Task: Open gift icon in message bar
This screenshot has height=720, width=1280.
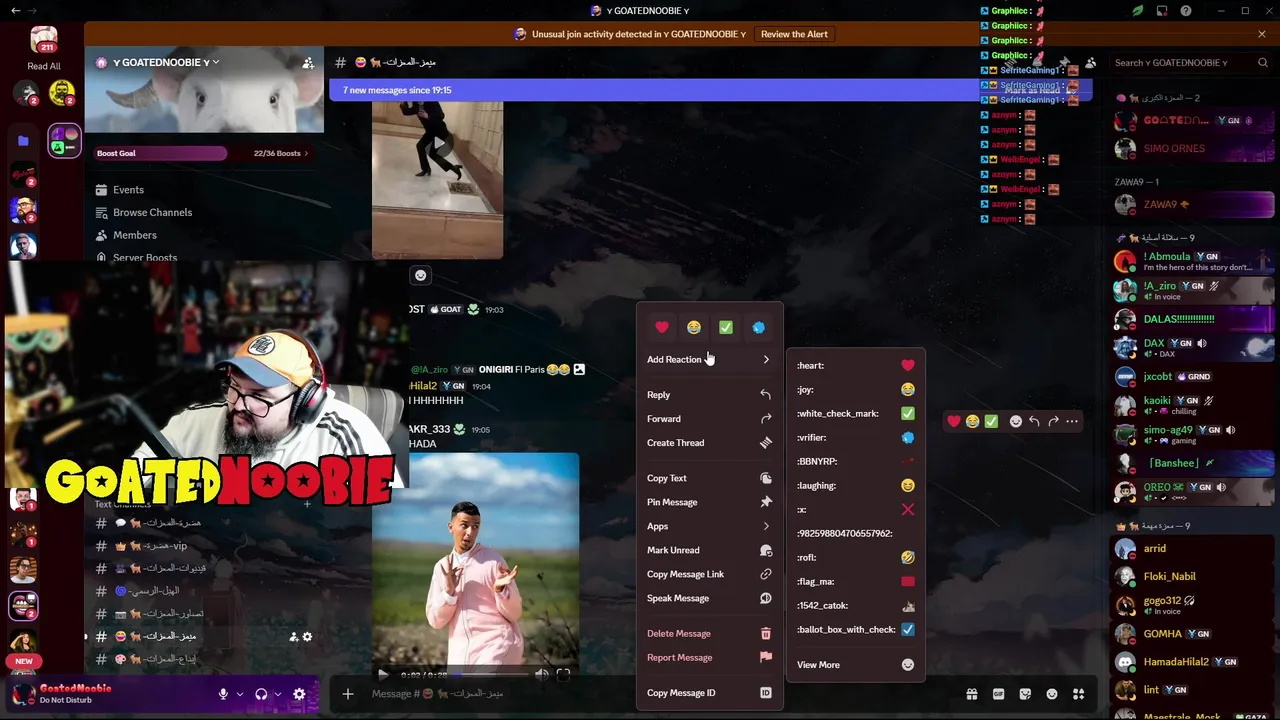Action: (971, 694)
